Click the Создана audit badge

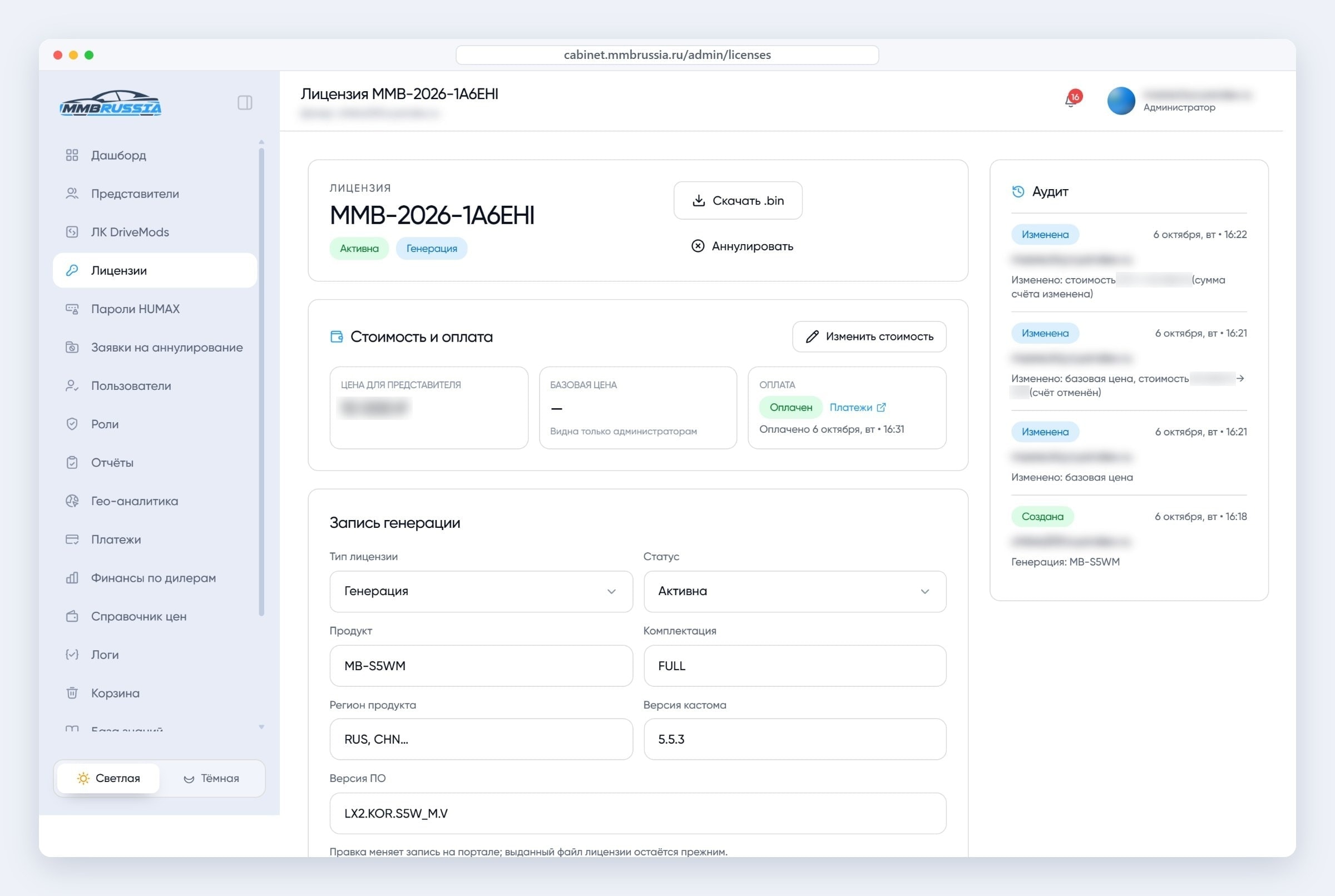tap(1042, 517)
